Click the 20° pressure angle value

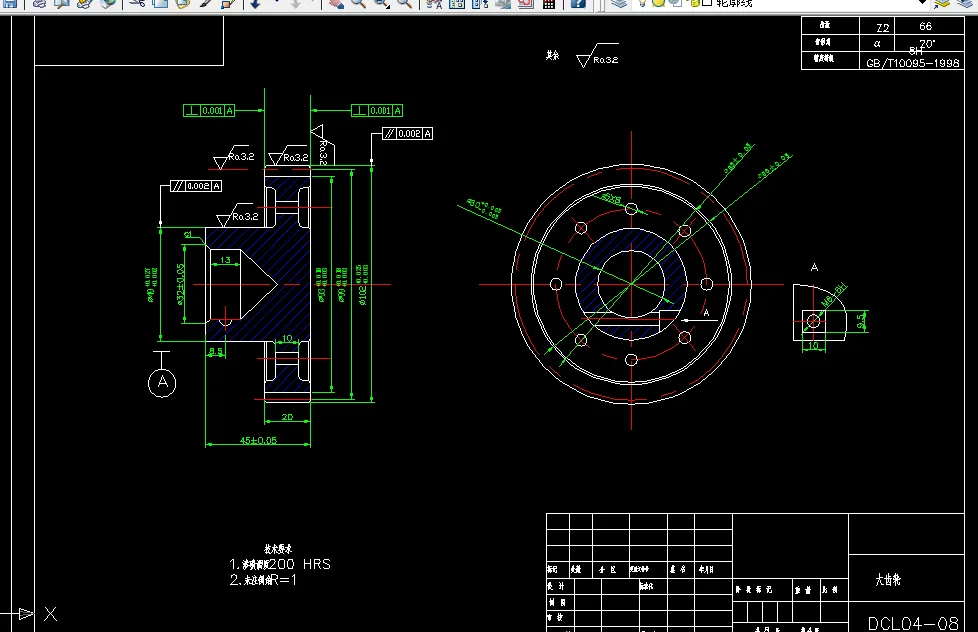click(927, 44)
